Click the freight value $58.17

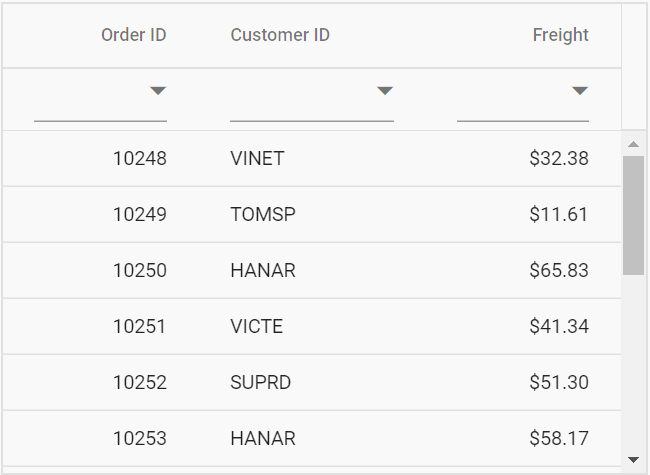tap(559, 438)
